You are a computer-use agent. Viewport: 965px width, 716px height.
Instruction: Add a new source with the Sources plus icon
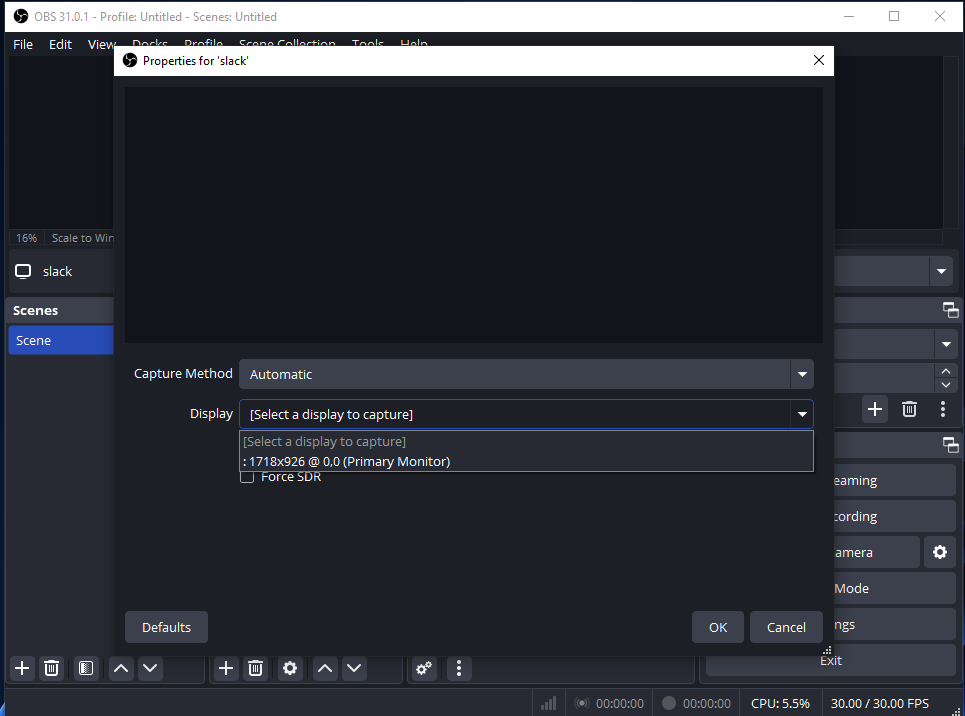click(x=226, y=668)
